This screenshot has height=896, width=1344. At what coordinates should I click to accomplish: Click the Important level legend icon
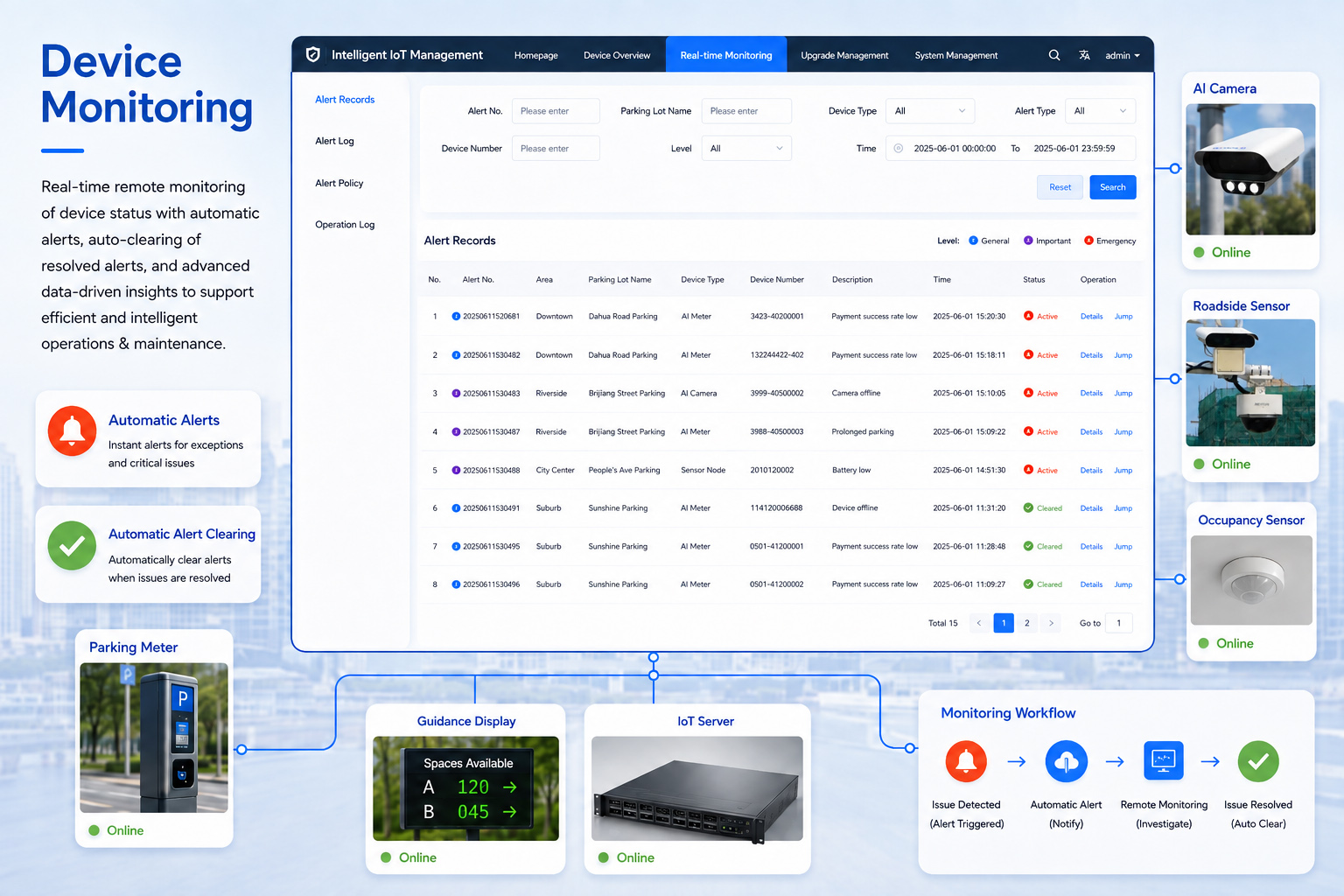point(1028,241)
